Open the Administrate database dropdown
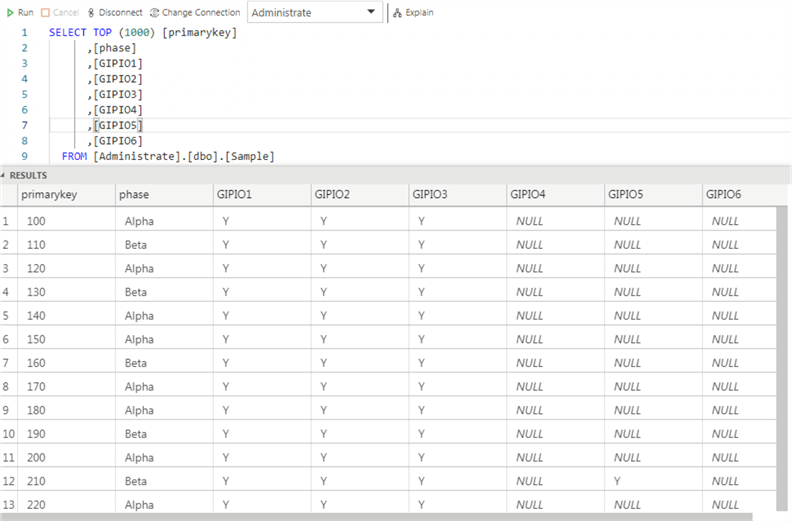Screen dimensions: 792x521 coord(372,12)
